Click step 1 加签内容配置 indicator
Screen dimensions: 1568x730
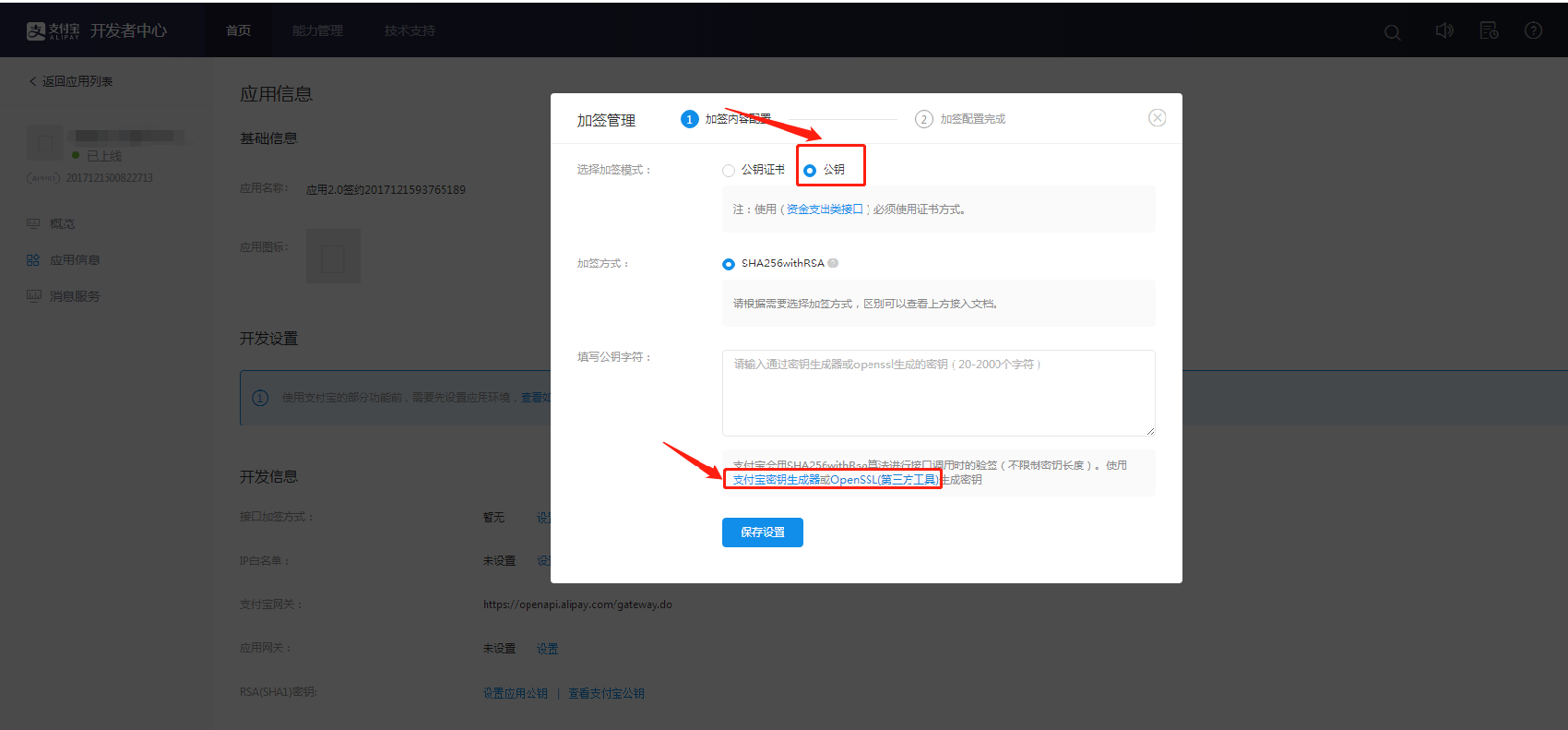(x=726, y=119)
